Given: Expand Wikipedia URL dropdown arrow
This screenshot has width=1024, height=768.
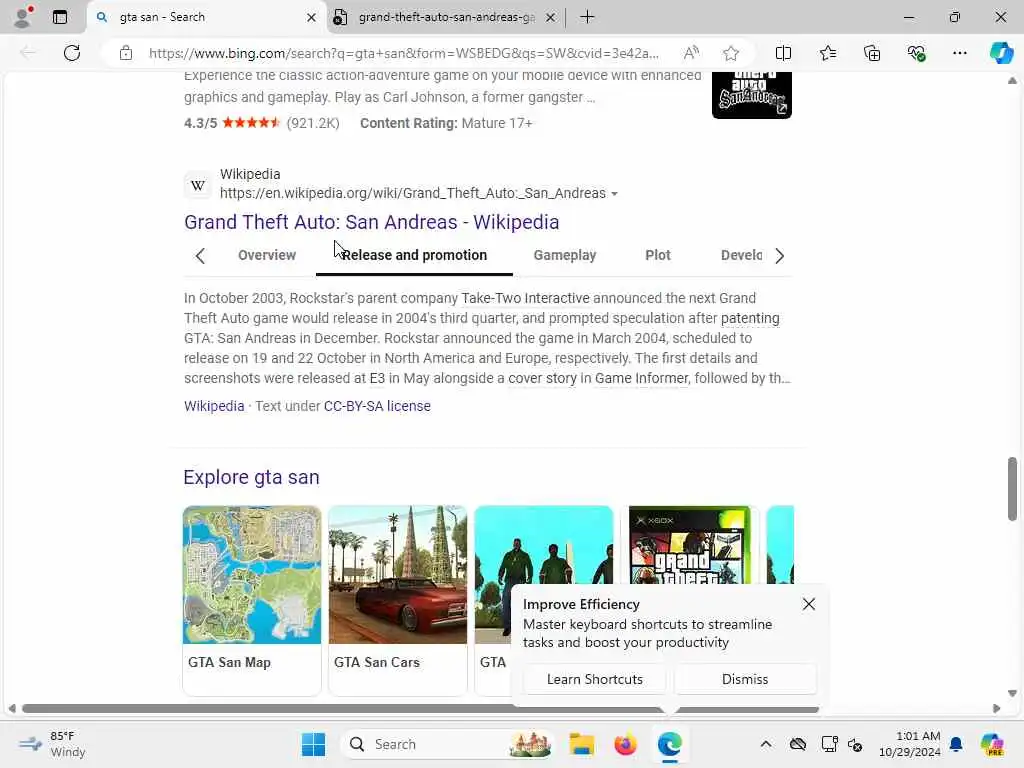Looking at the screenshot, I should (x=614, y=194).
